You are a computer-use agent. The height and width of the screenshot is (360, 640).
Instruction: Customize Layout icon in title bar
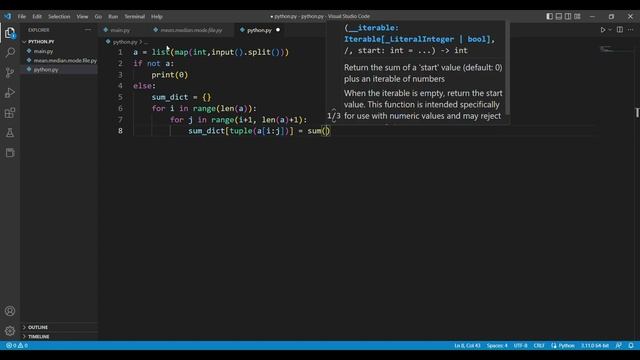[x=577, y=16]
